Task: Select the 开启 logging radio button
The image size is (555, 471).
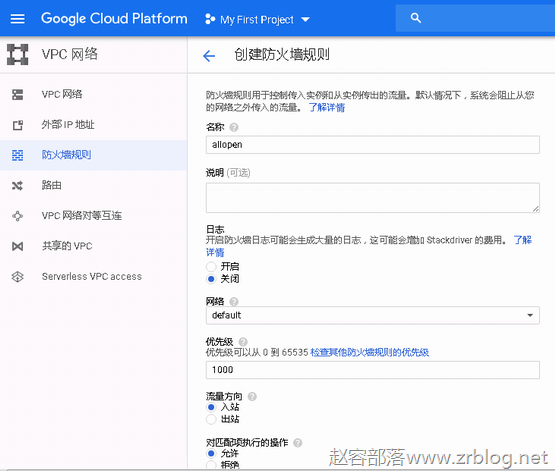Action: tap(211, 266)
